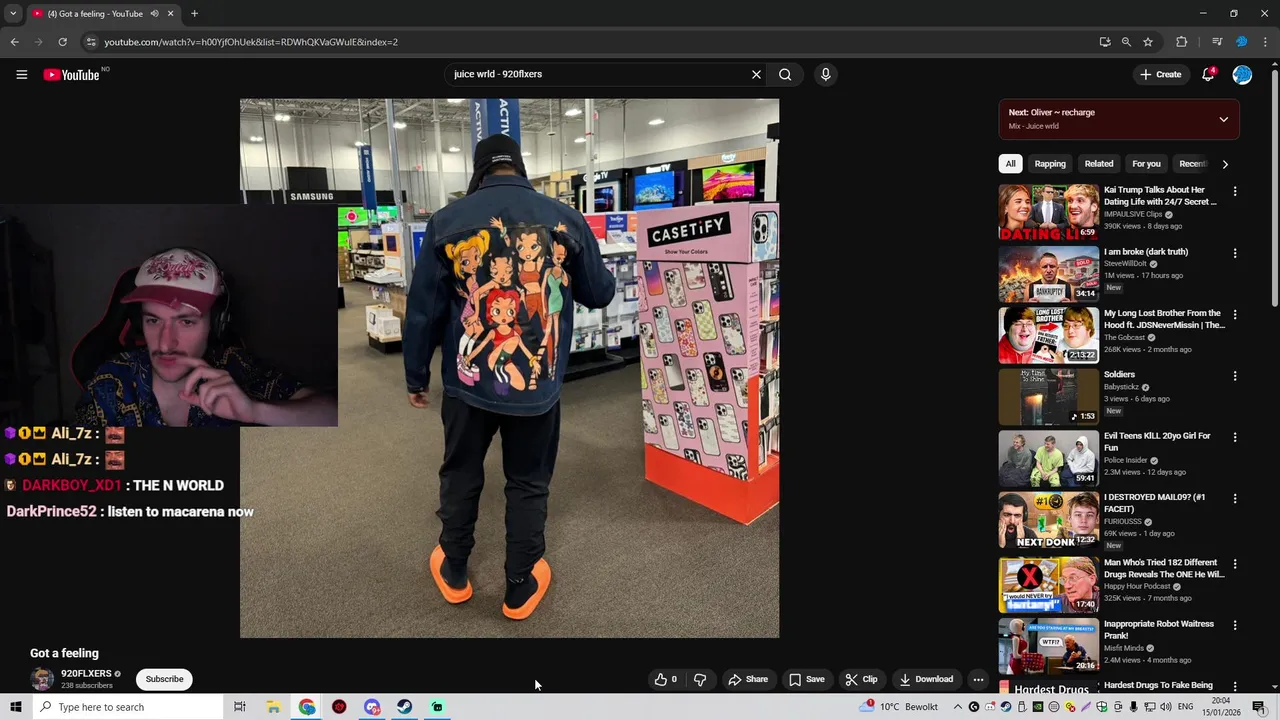Open a new Chrome tab

[194, 14]
